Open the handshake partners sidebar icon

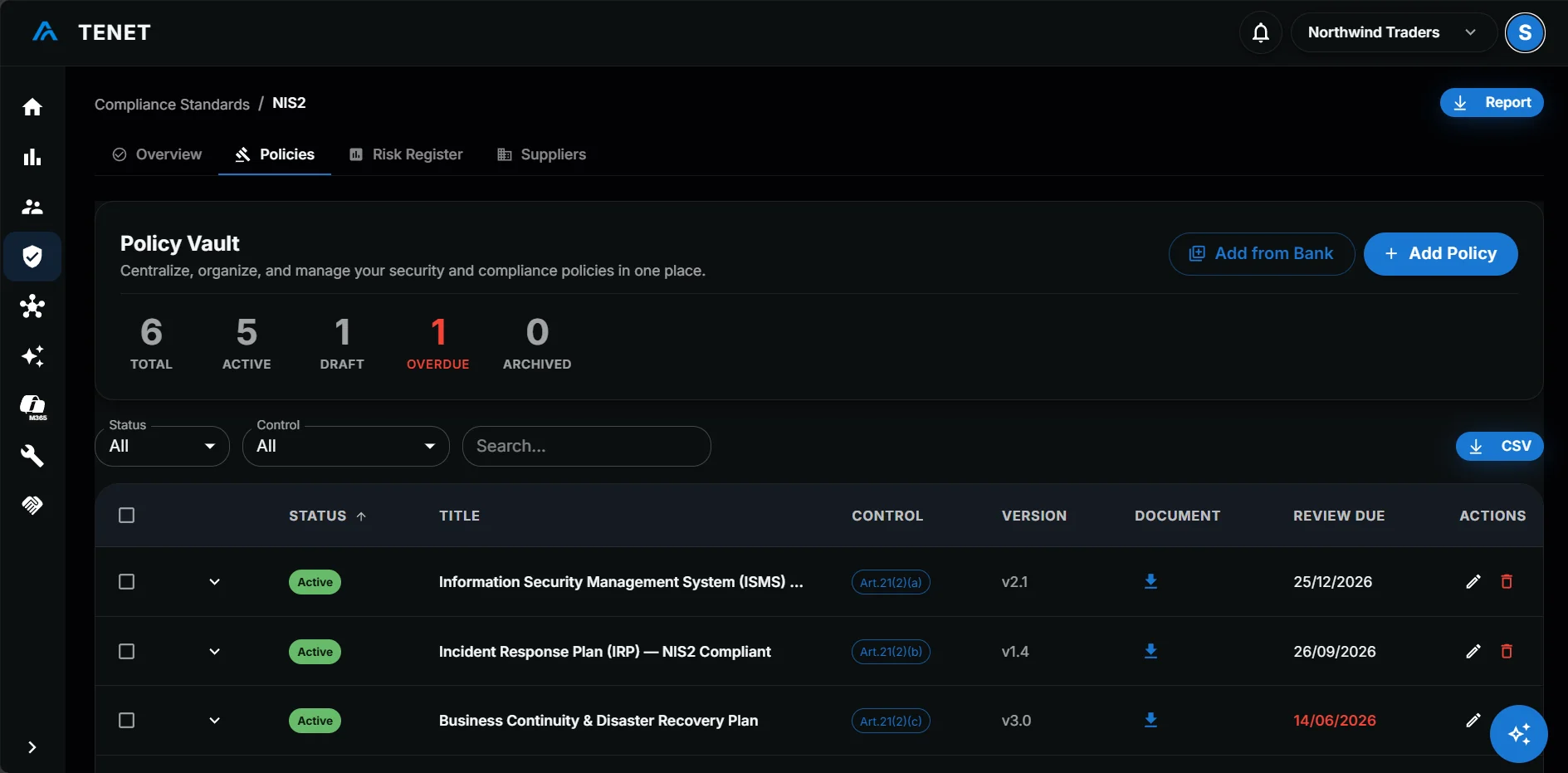click(x=32, y=505)
